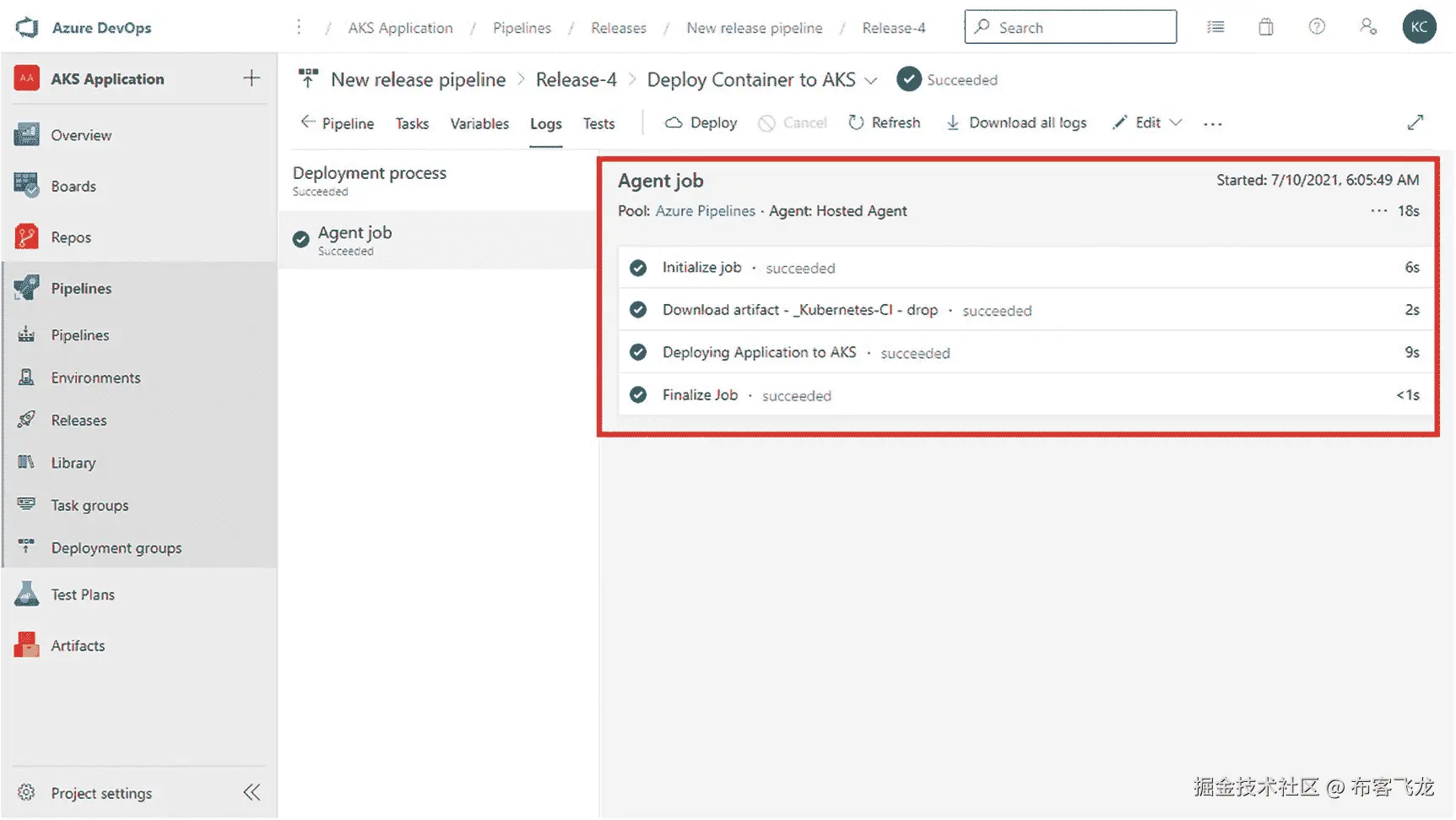Click the fullscreen expand arrows icon
The height and width of the screenshot is (820, 1456).
tap(1415, 123)
